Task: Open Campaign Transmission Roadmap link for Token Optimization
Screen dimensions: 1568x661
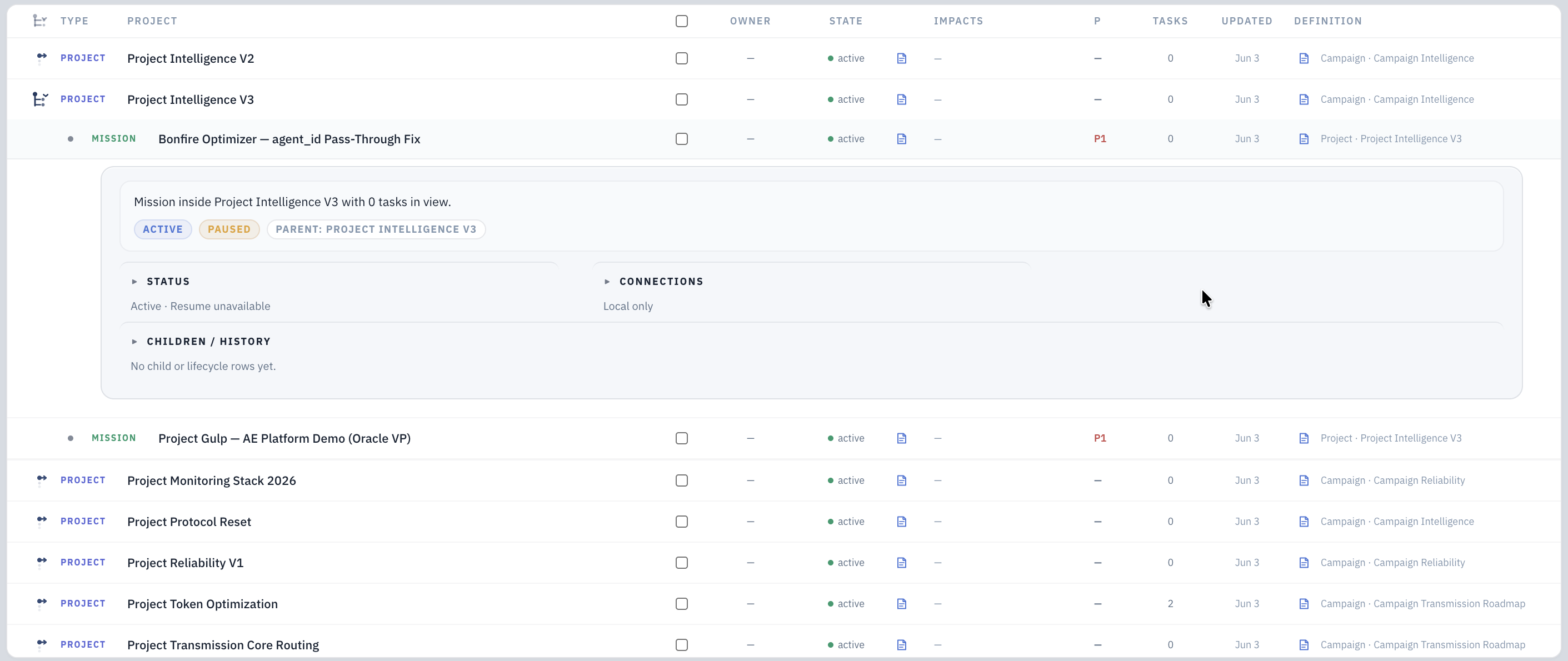Action: coord(1422,604)
